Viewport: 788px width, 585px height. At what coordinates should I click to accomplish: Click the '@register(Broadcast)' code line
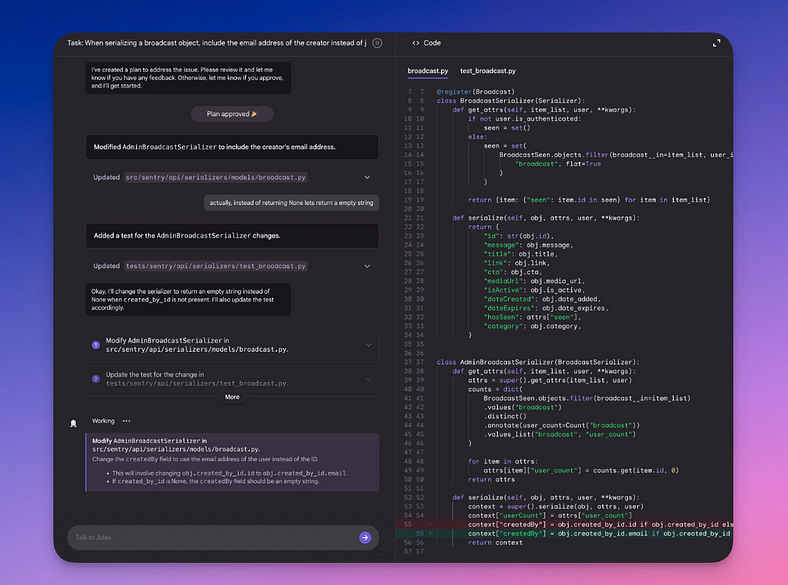tap(475, 92)
